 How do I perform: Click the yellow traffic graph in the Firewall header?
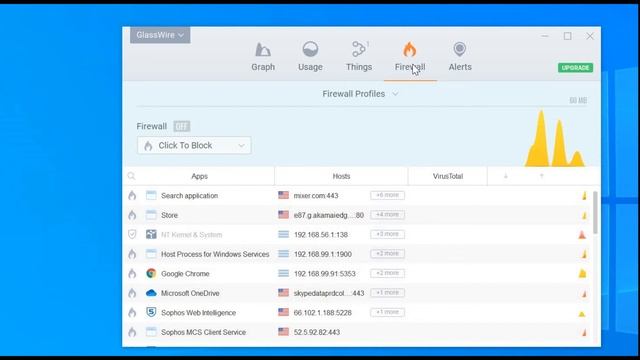(555, 138)
